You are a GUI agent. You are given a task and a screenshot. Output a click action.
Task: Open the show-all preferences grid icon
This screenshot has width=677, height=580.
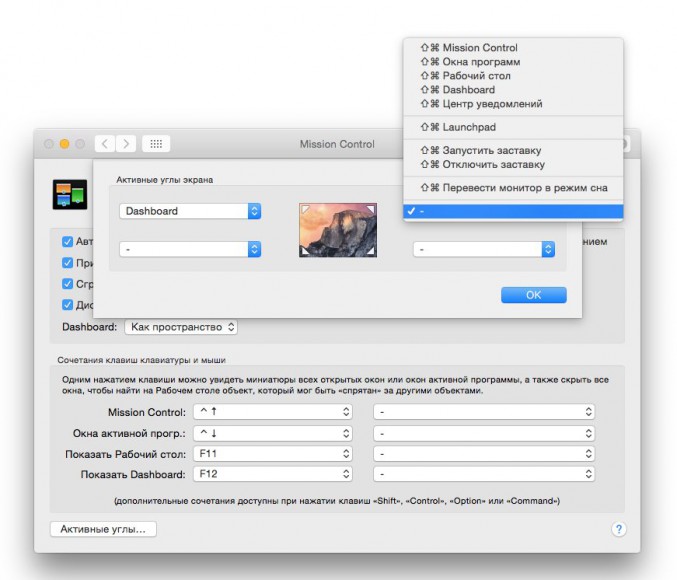pyautogui.click(x=155, y=144)
